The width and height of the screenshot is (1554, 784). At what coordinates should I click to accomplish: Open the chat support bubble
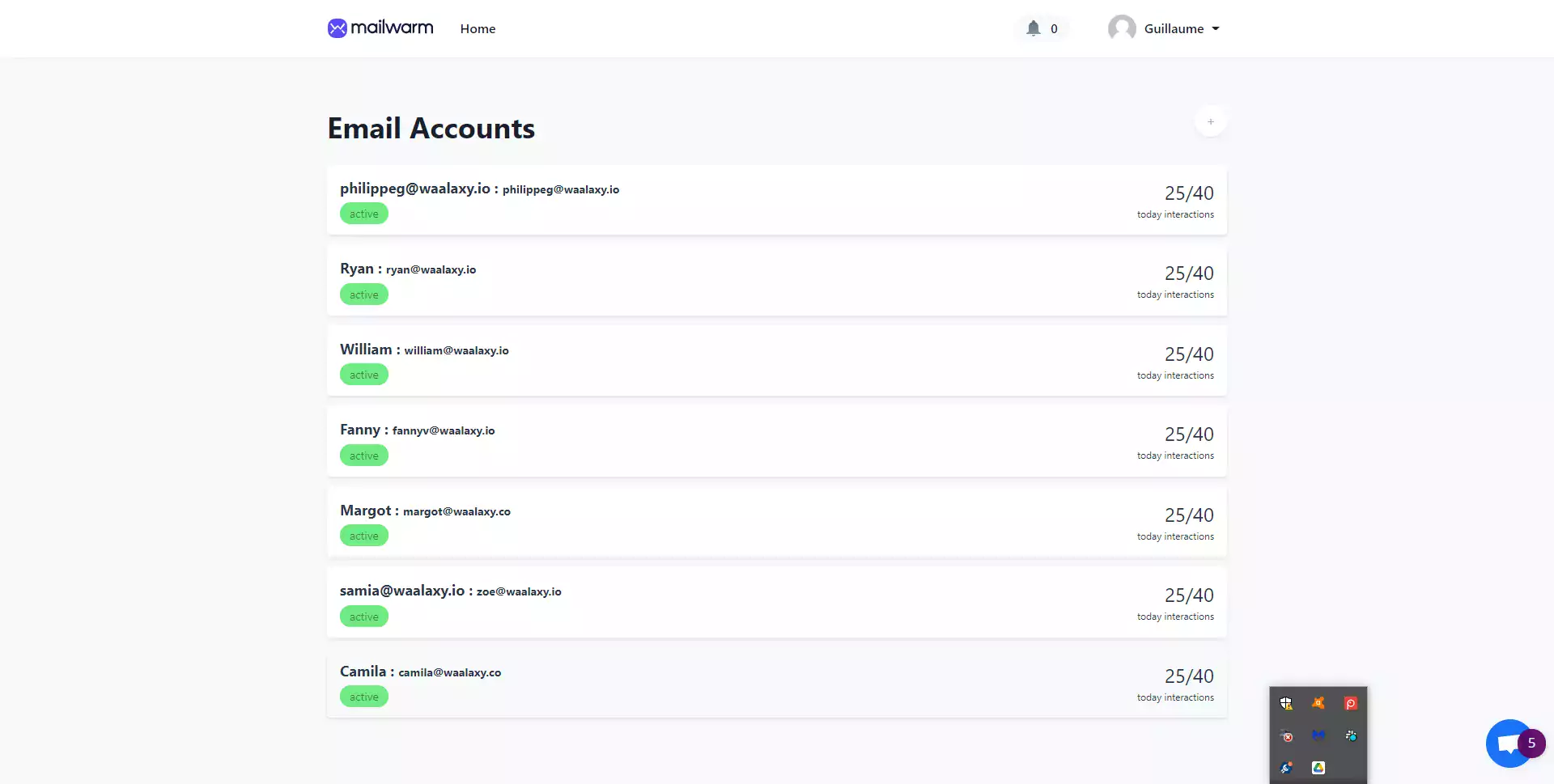click(1509, 743)
